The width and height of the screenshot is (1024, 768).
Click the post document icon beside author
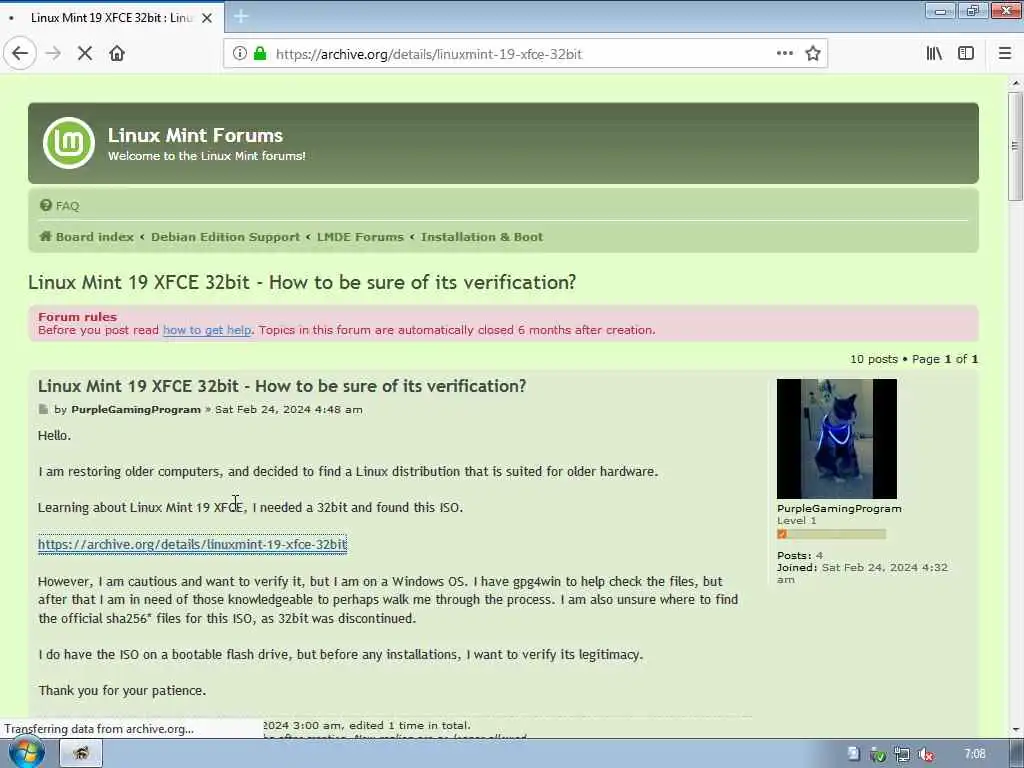43,409
